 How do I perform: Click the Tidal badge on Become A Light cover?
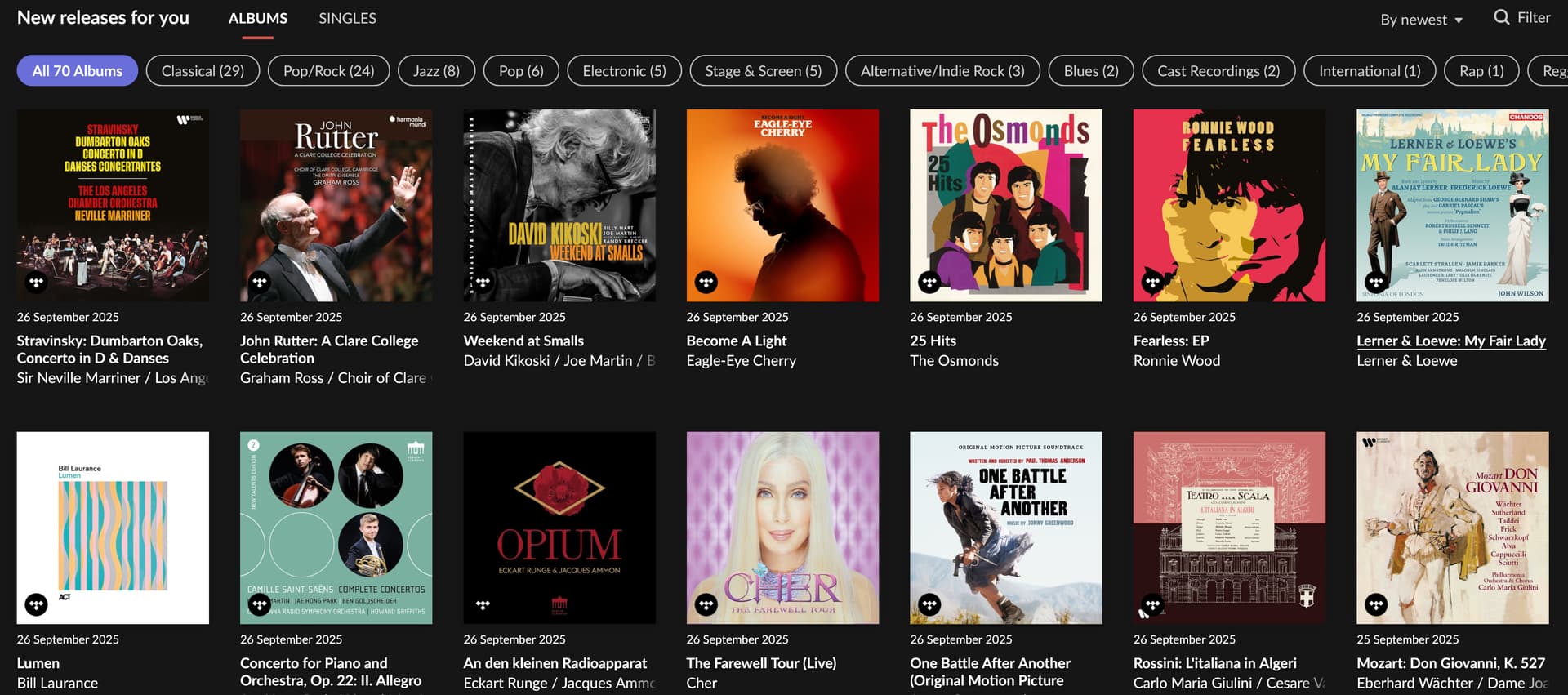(x=706, y=283)
